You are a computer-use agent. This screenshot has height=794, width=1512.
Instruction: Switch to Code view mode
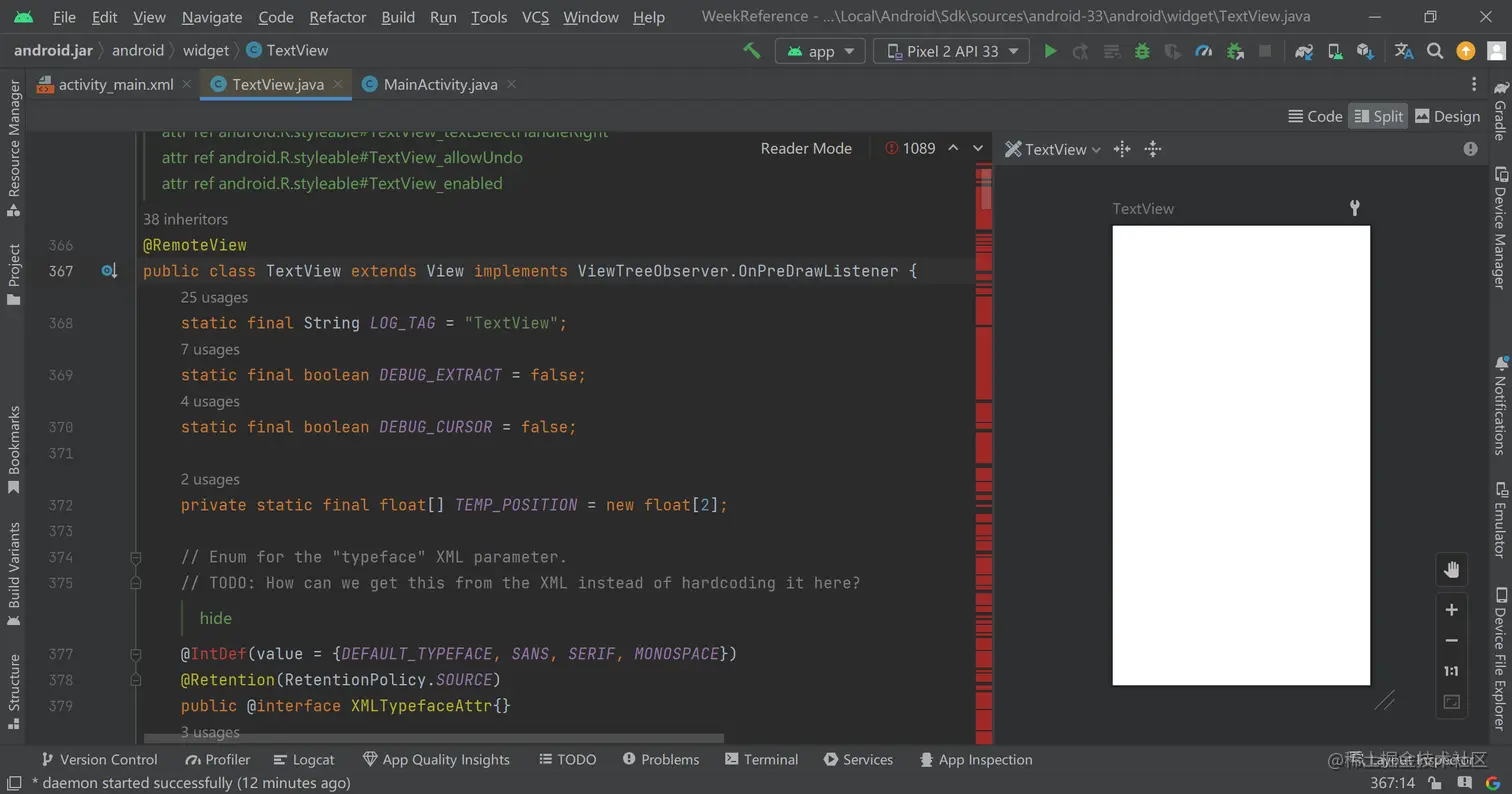pos(1315,116)
